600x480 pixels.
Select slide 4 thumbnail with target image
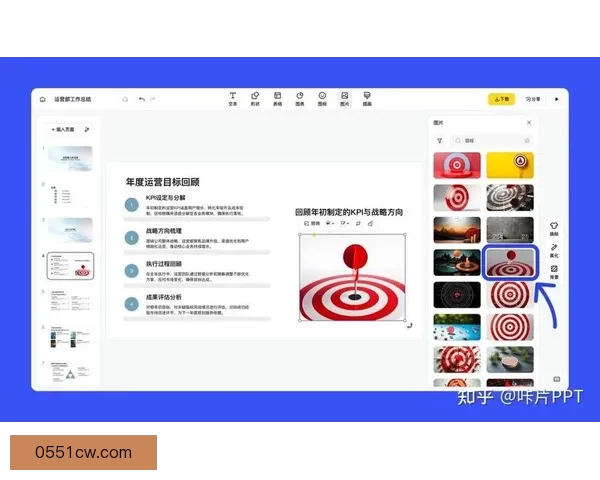click(x=70, y=266)
